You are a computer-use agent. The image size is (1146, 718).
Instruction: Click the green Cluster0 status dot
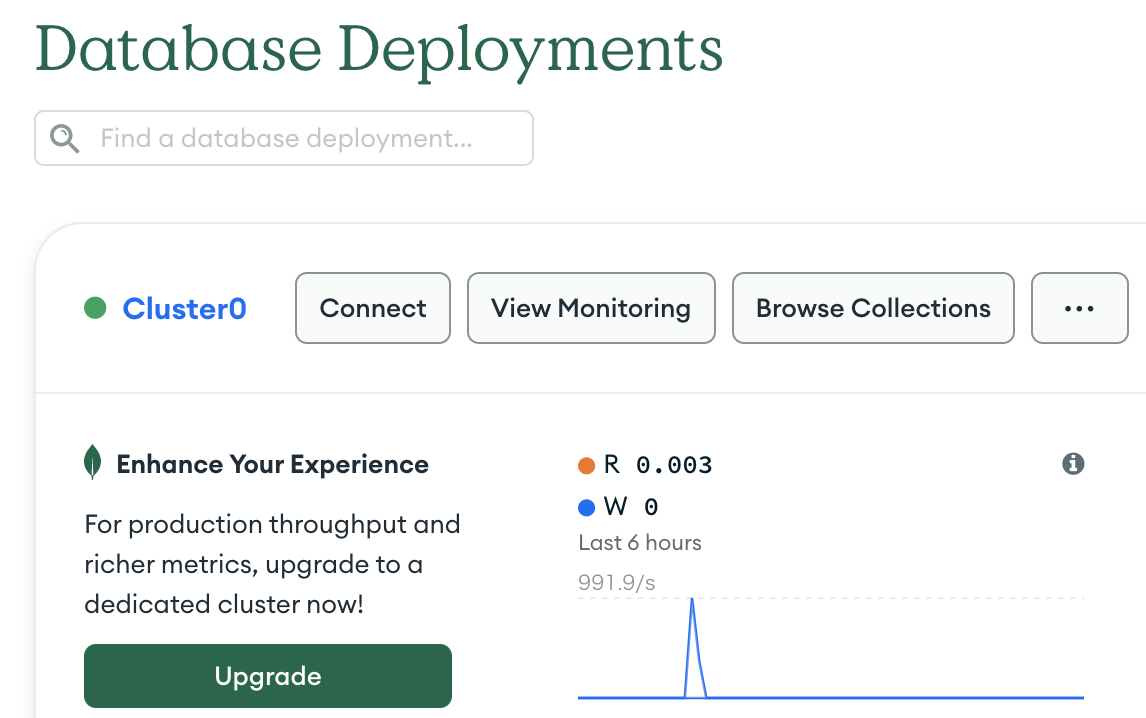95,308
